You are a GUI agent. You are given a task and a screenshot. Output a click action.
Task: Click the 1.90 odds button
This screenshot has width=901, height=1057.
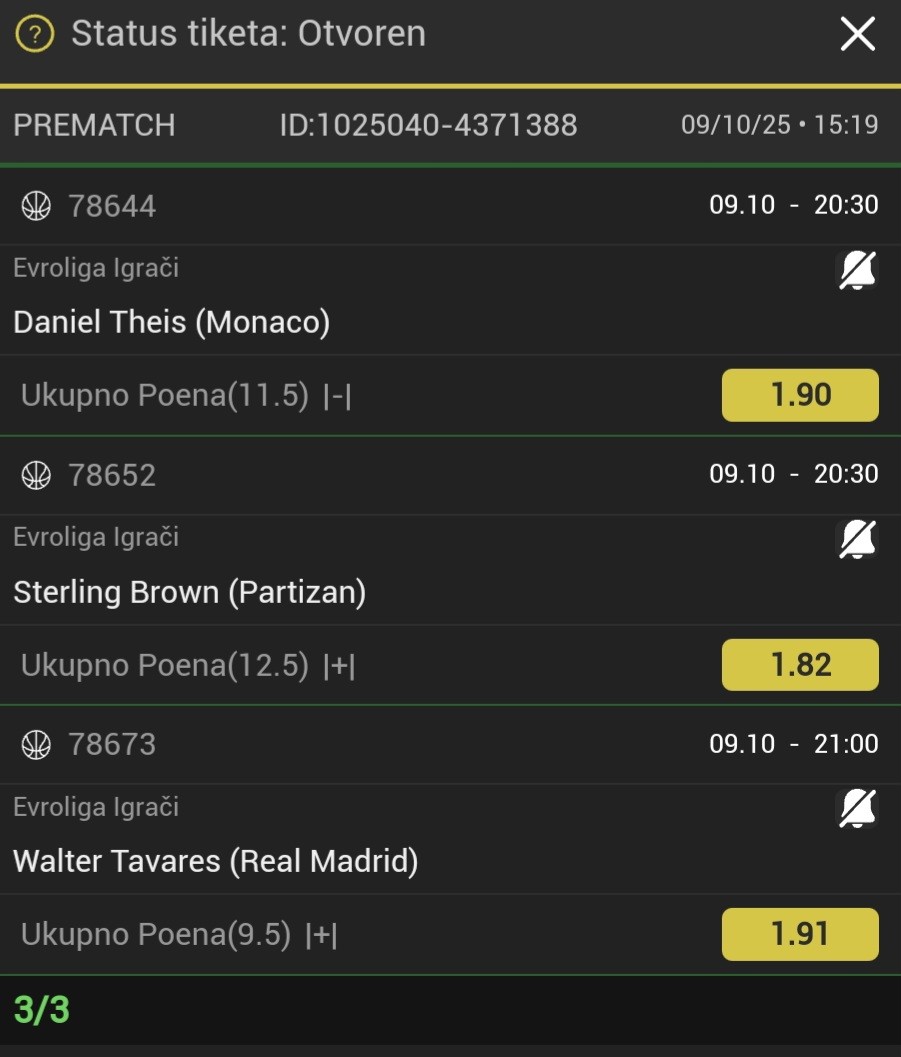click(800, 395)
